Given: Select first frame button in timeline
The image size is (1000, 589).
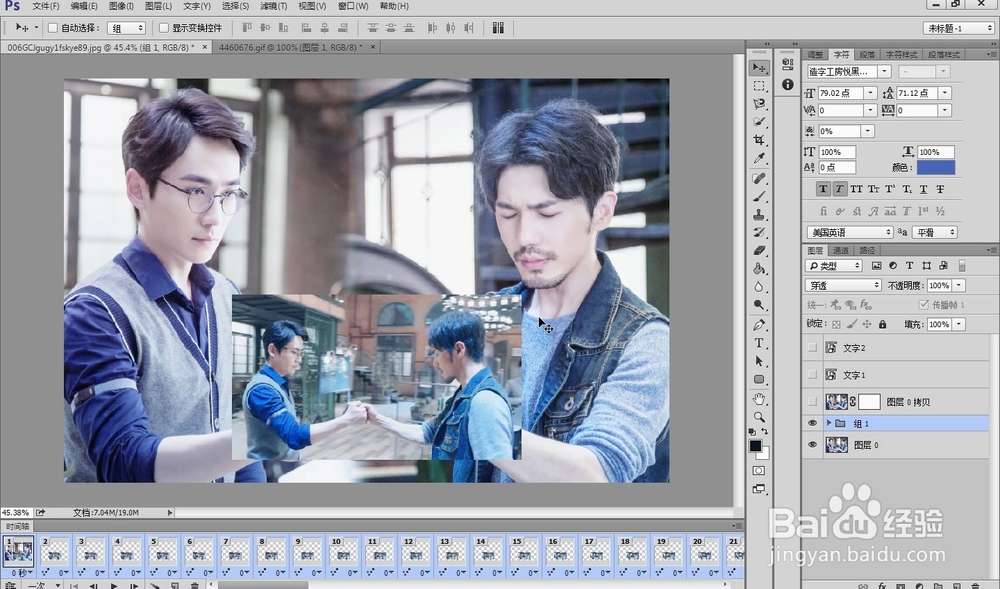Looking at the screenshot, I should pos(74,585).
